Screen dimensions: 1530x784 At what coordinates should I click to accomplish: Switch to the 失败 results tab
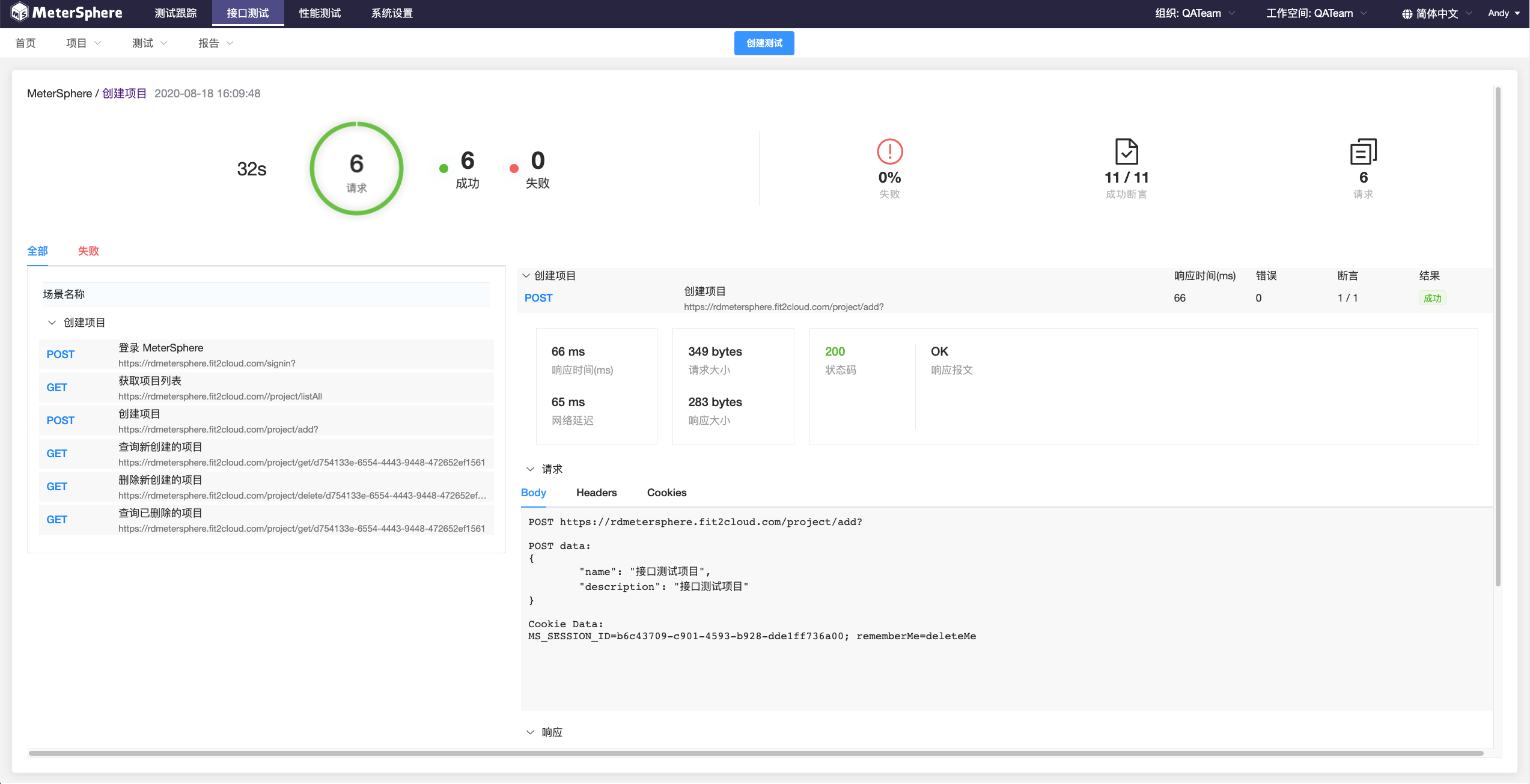tap(88, 251)
